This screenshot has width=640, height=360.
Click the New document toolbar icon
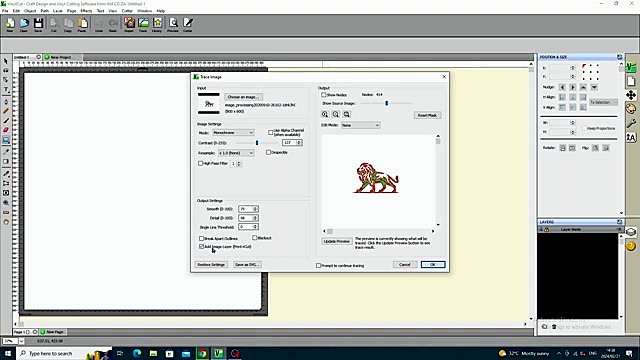pyautogui.click(x=10, y=24)
